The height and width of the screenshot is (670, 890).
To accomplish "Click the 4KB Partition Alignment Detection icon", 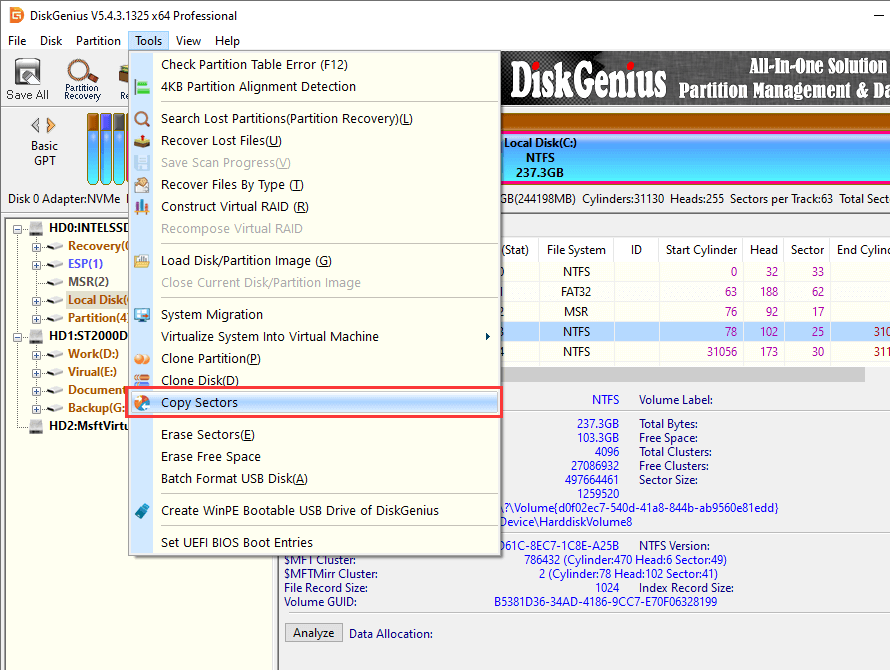I will (143, 87).
